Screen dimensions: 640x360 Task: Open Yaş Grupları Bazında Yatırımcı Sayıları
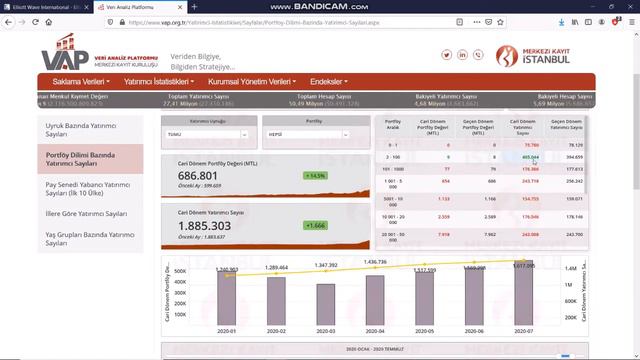tap(90, 239)
